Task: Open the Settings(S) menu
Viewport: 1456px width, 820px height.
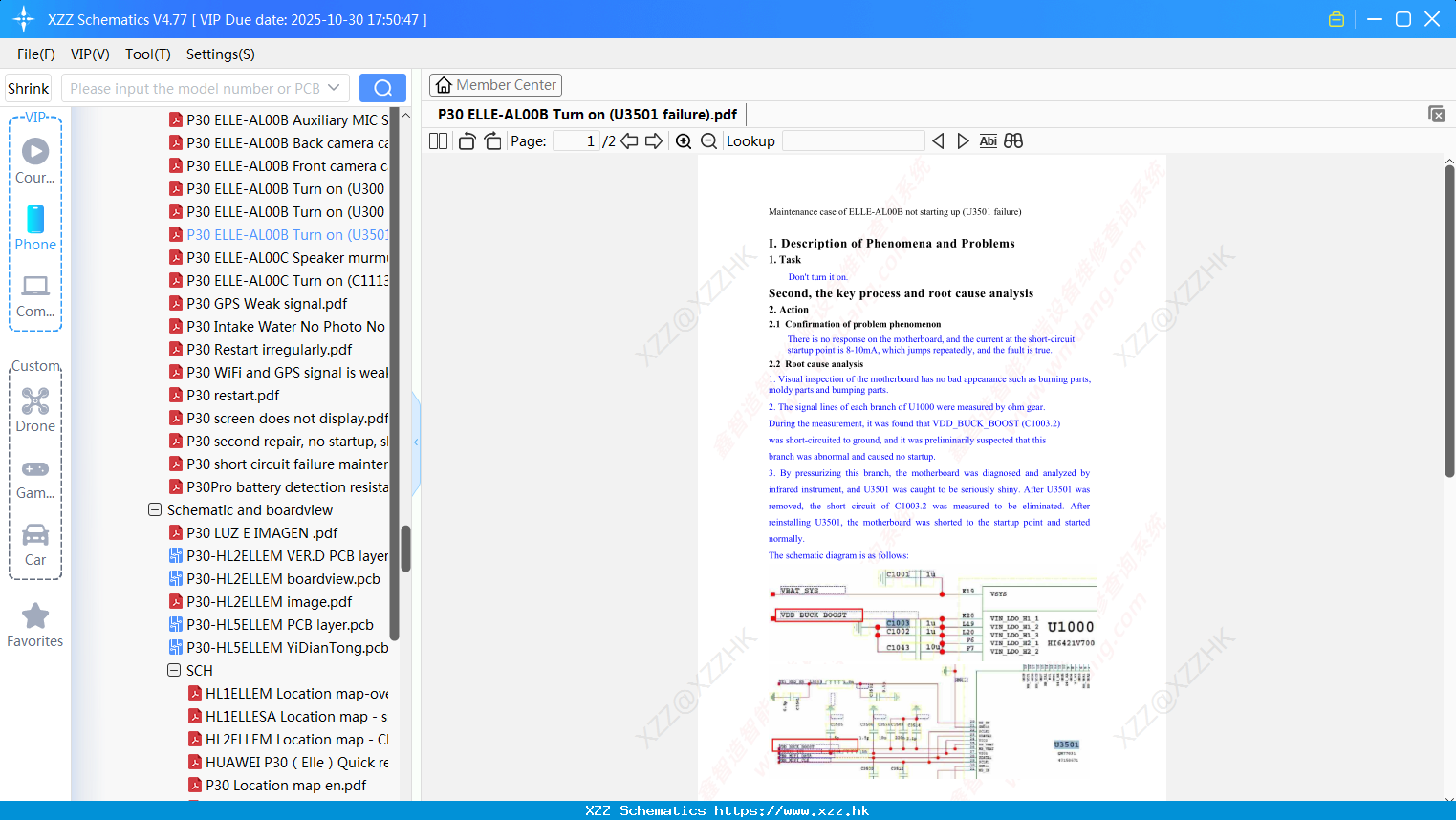Action: [x=221, y=54]
